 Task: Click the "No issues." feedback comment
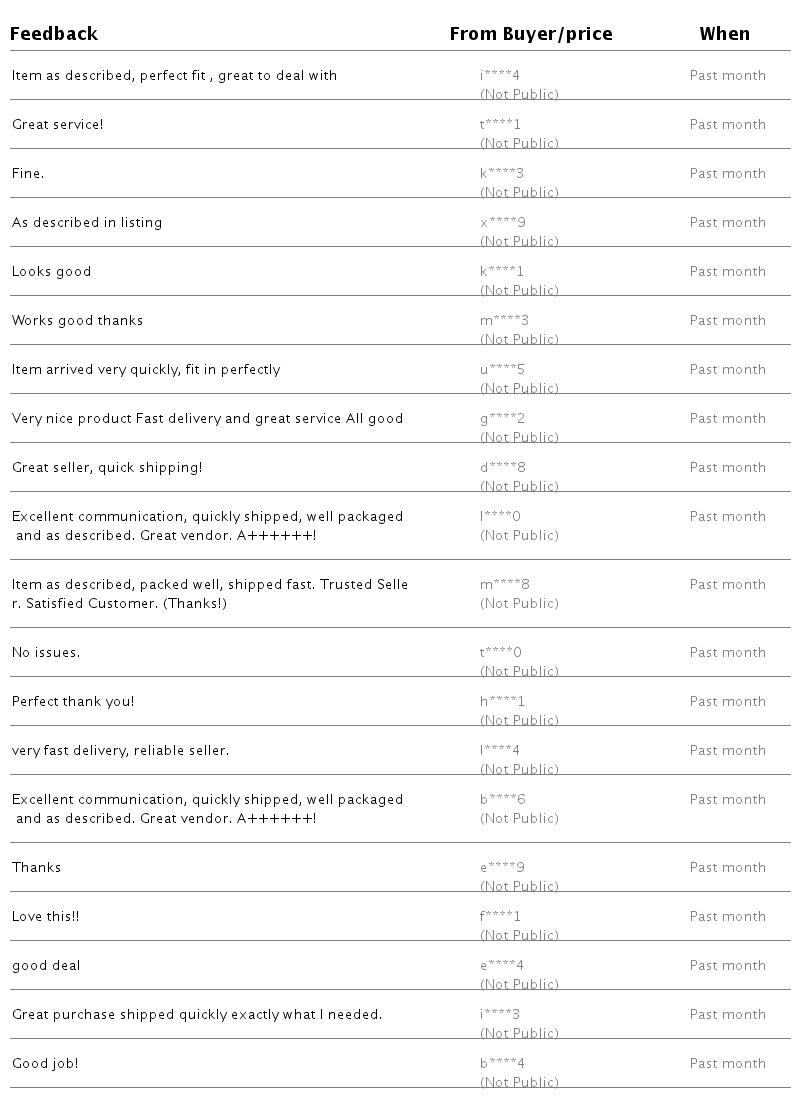point(46,653)
